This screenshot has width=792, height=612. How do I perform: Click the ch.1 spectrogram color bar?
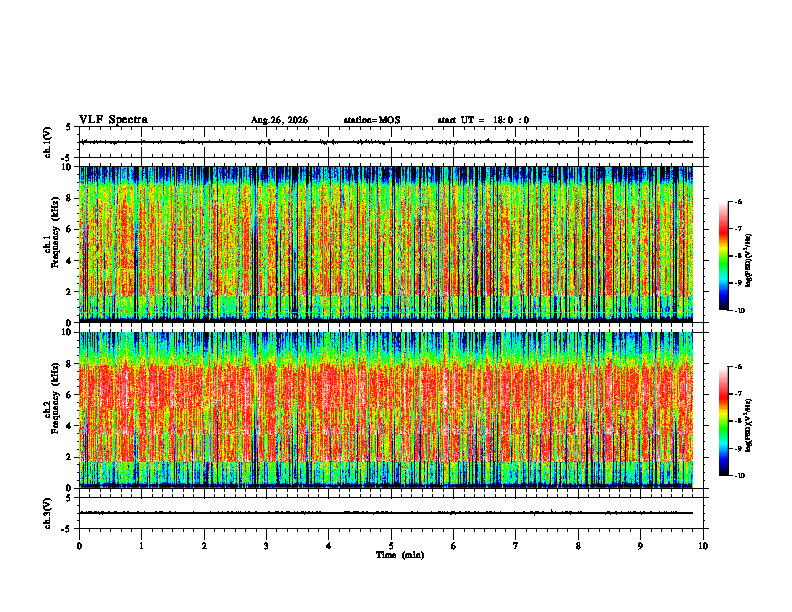tap(724, 256)
